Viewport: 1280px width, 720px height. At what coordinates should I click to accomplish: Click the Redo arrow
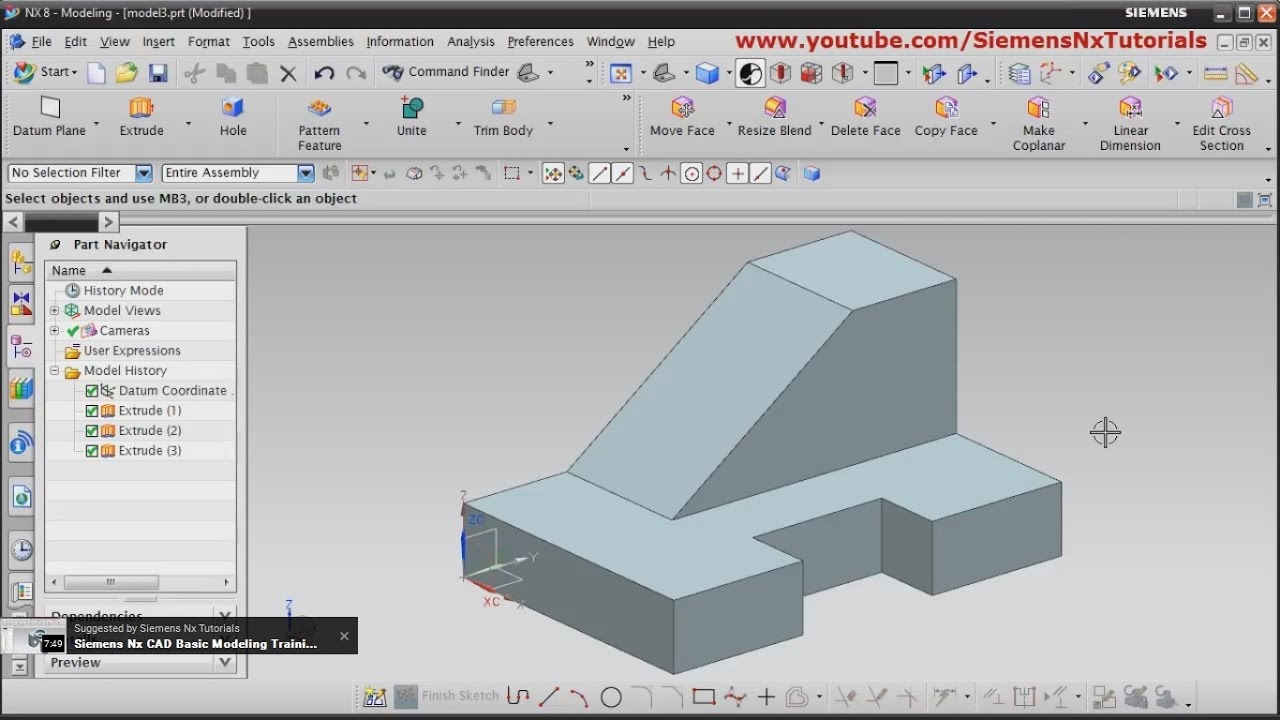click(355, 73)
